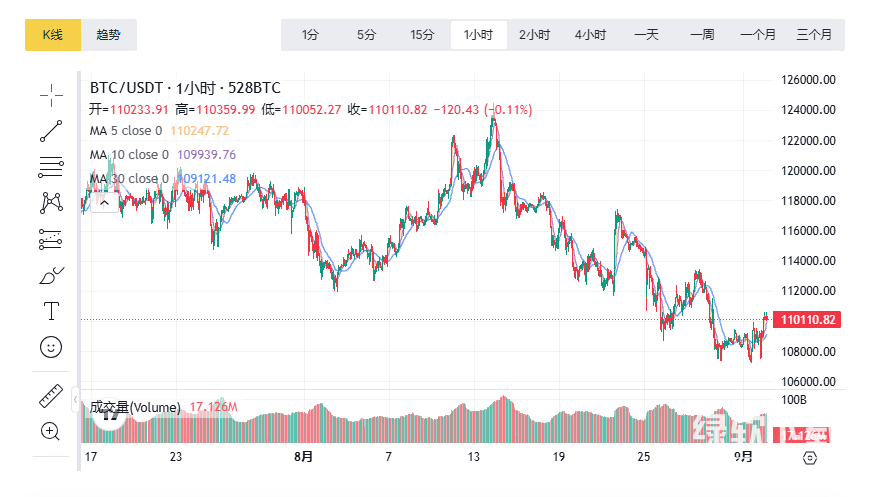Switch to K线 chart mode
This screenshot has height=497, width=894.
53,35
